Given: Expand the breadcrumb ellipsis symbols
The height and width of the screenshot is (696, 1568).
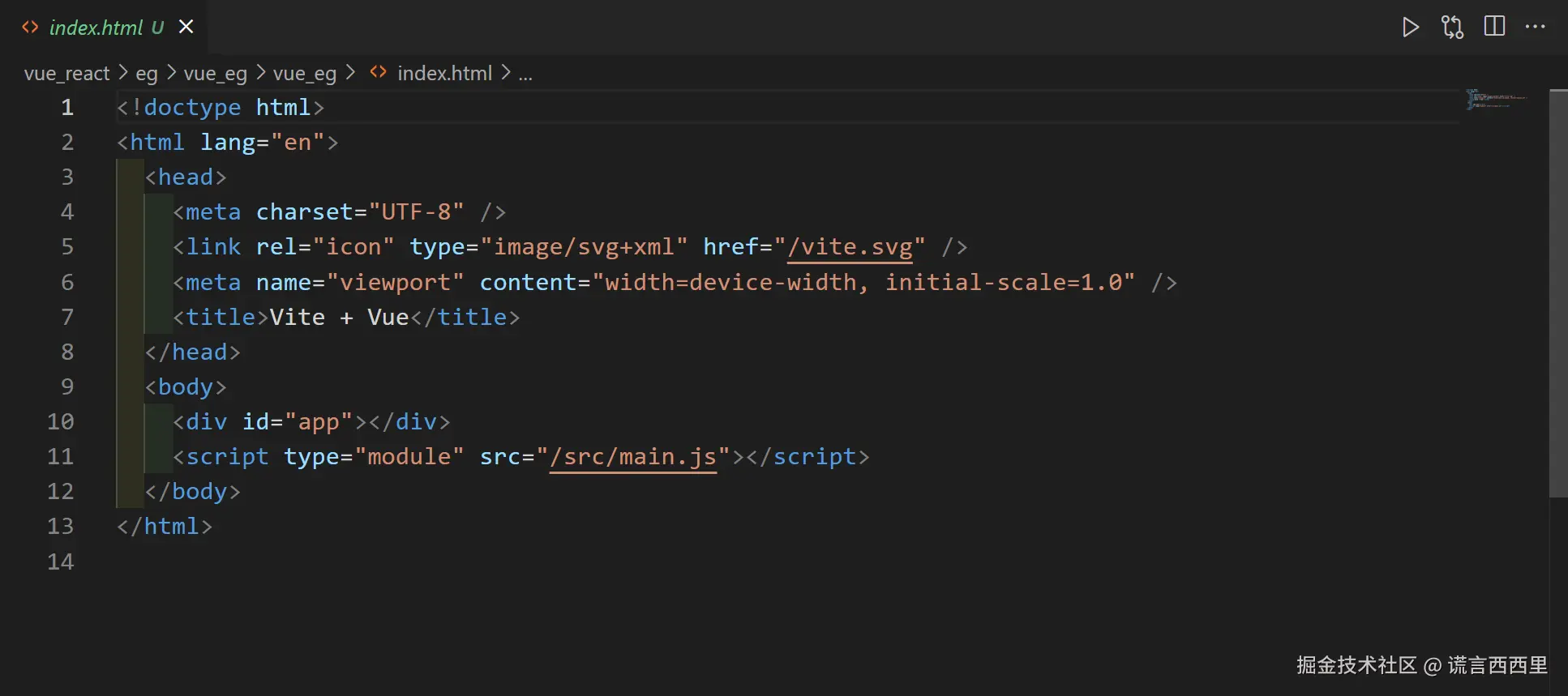Looking at the screenshot, I should (525, 74).
